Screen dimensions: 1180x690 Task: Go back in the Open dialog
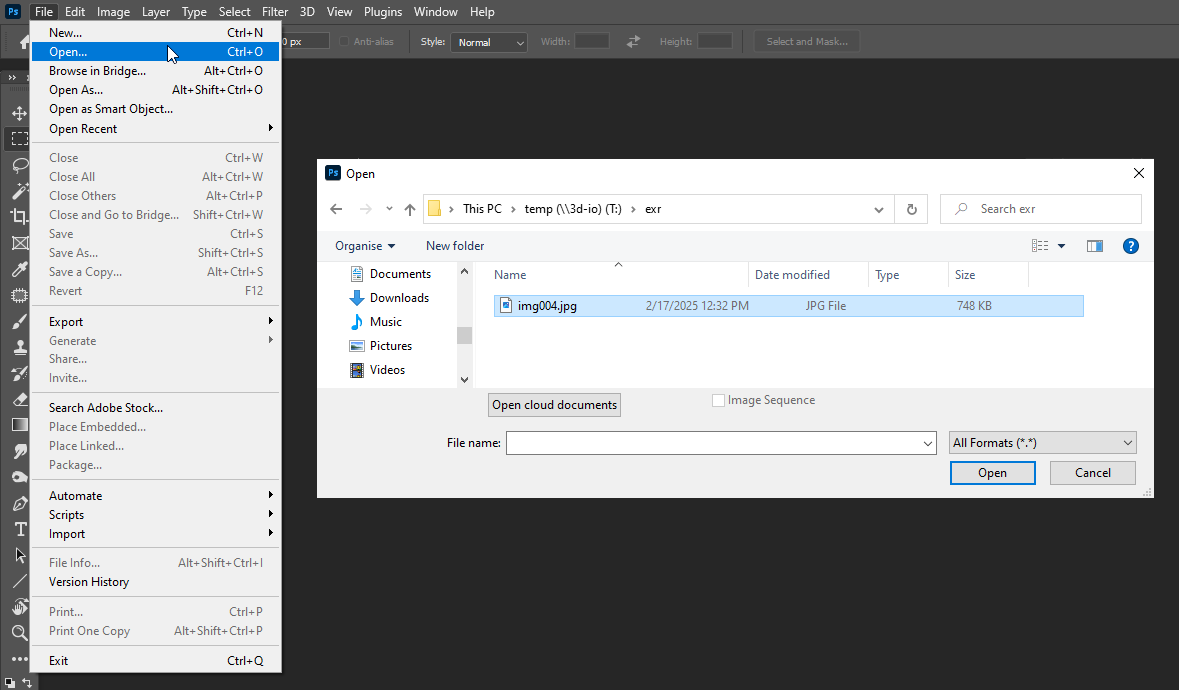(336, 209)
